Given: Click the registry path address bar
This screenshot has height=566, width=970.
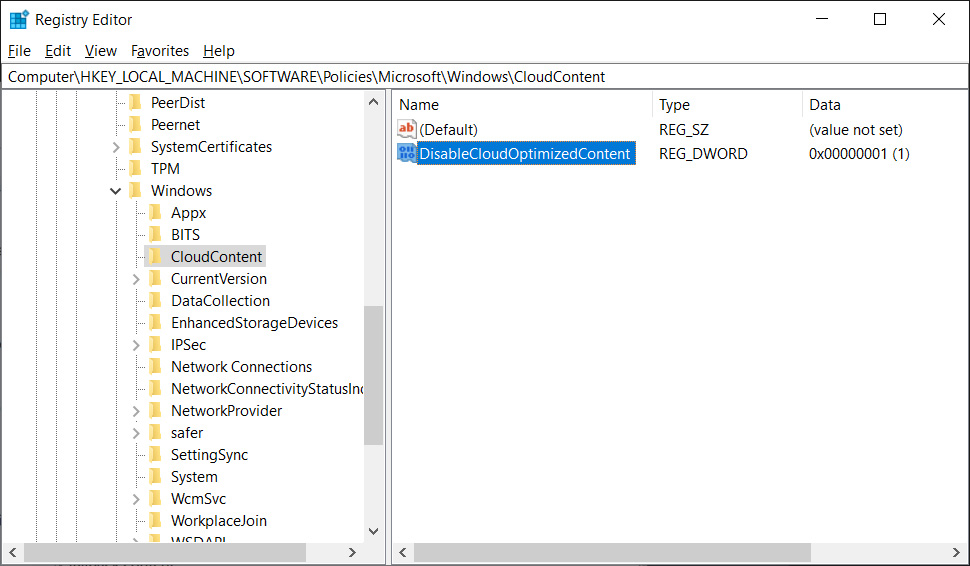Looking at the screenshot, I should 485,77.
